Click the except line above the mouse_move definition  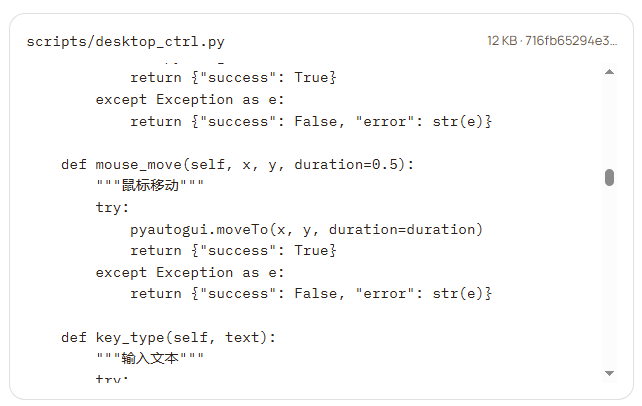pyautogui.click(x=190, y=99)
